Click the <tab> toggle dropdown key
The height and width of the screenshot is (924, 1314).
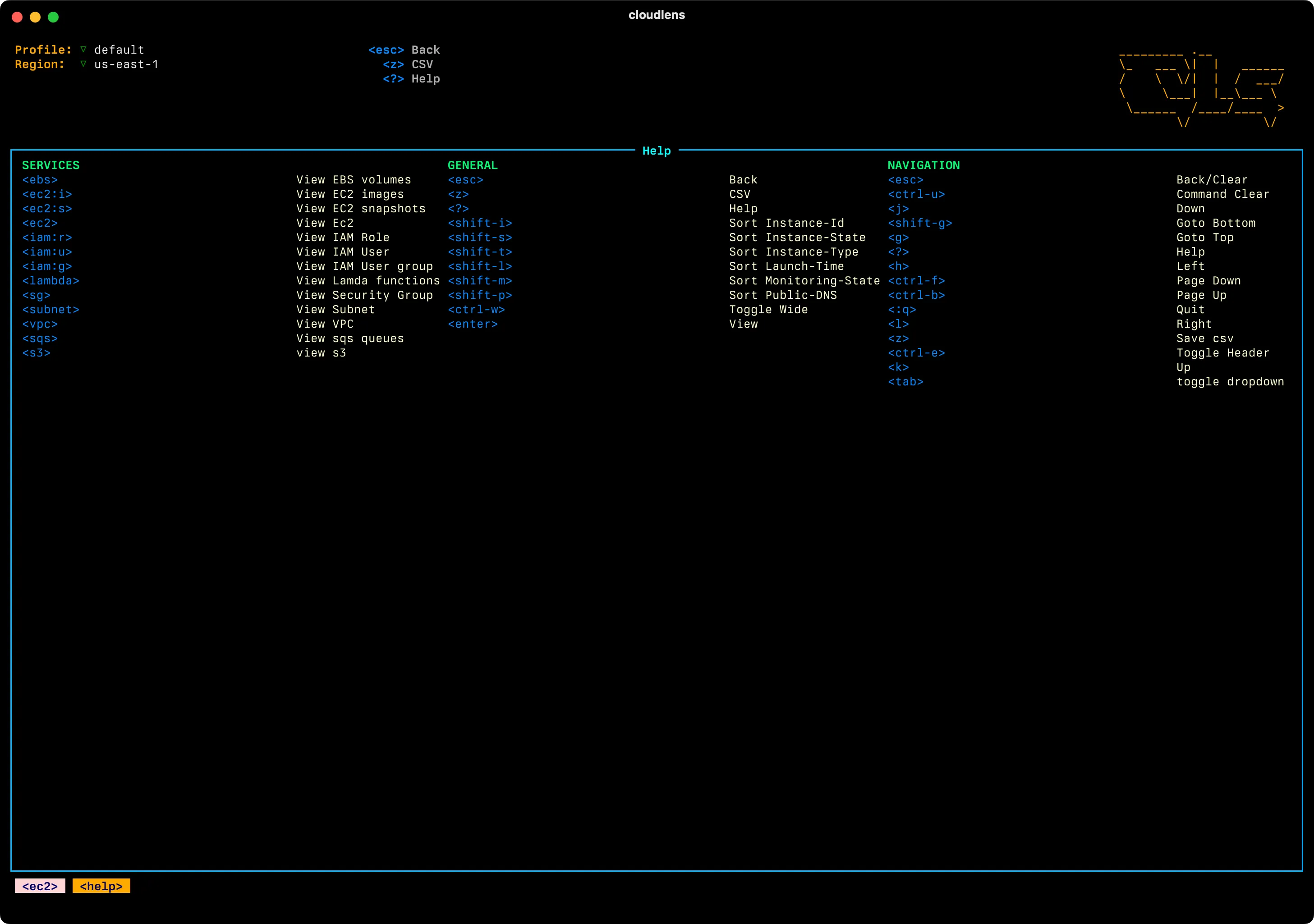[x=905, y=382]
